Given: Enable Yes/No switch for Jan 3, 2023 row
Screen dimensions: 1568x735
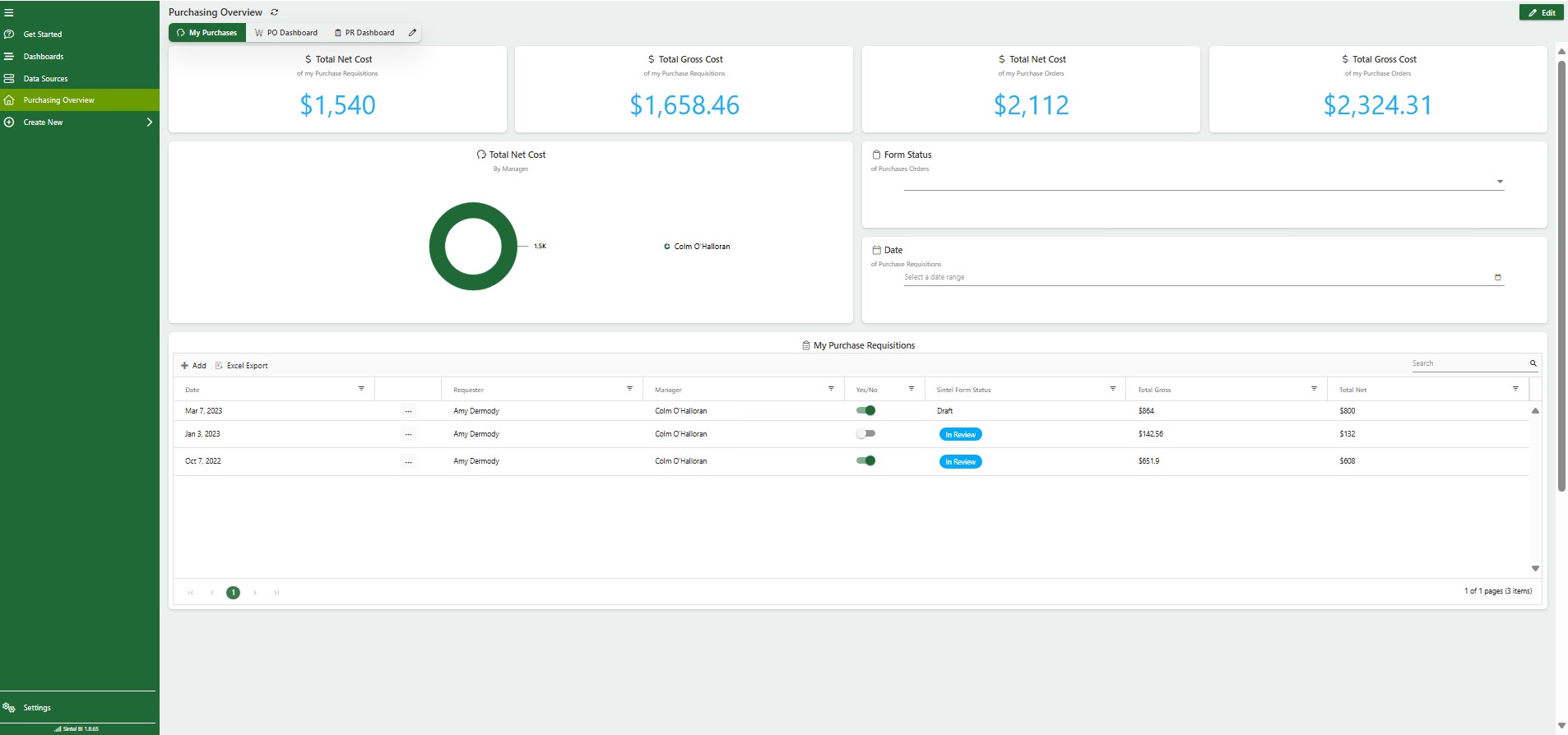Looking at the screenshot, I should (865, 433).
